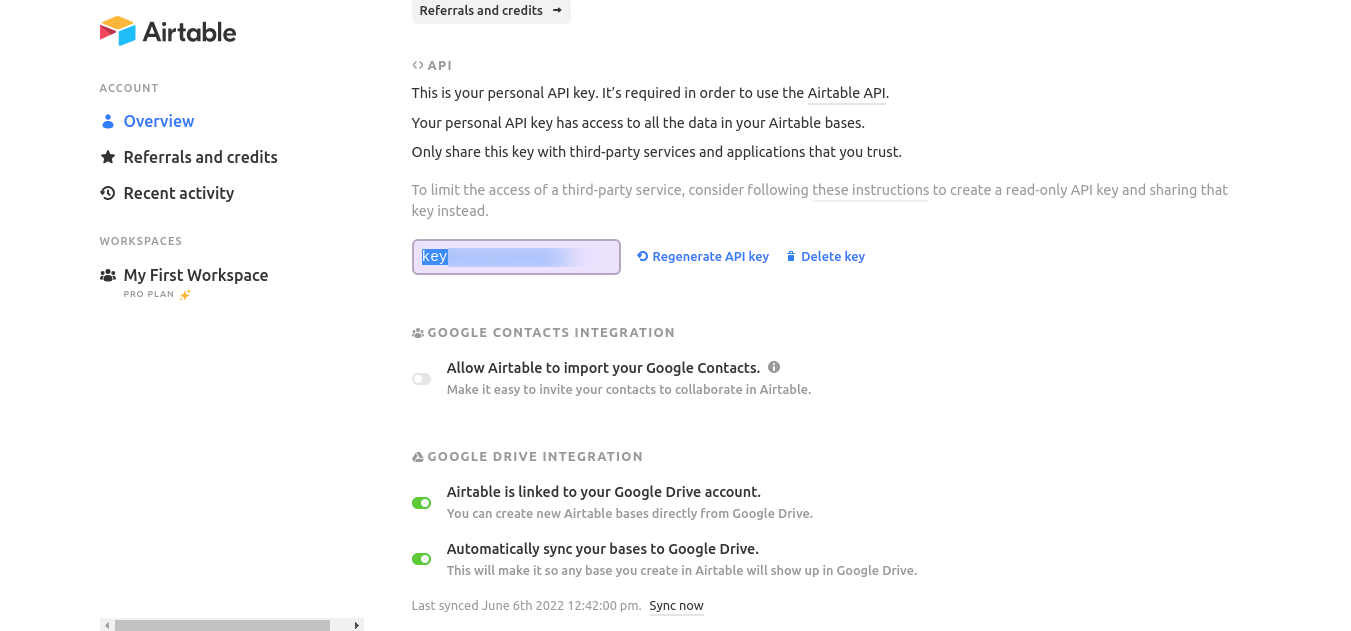This screenshot has height=631, width=1351.
Task: Click the Recent activity clock icon
Action: (x=107, y=192)
